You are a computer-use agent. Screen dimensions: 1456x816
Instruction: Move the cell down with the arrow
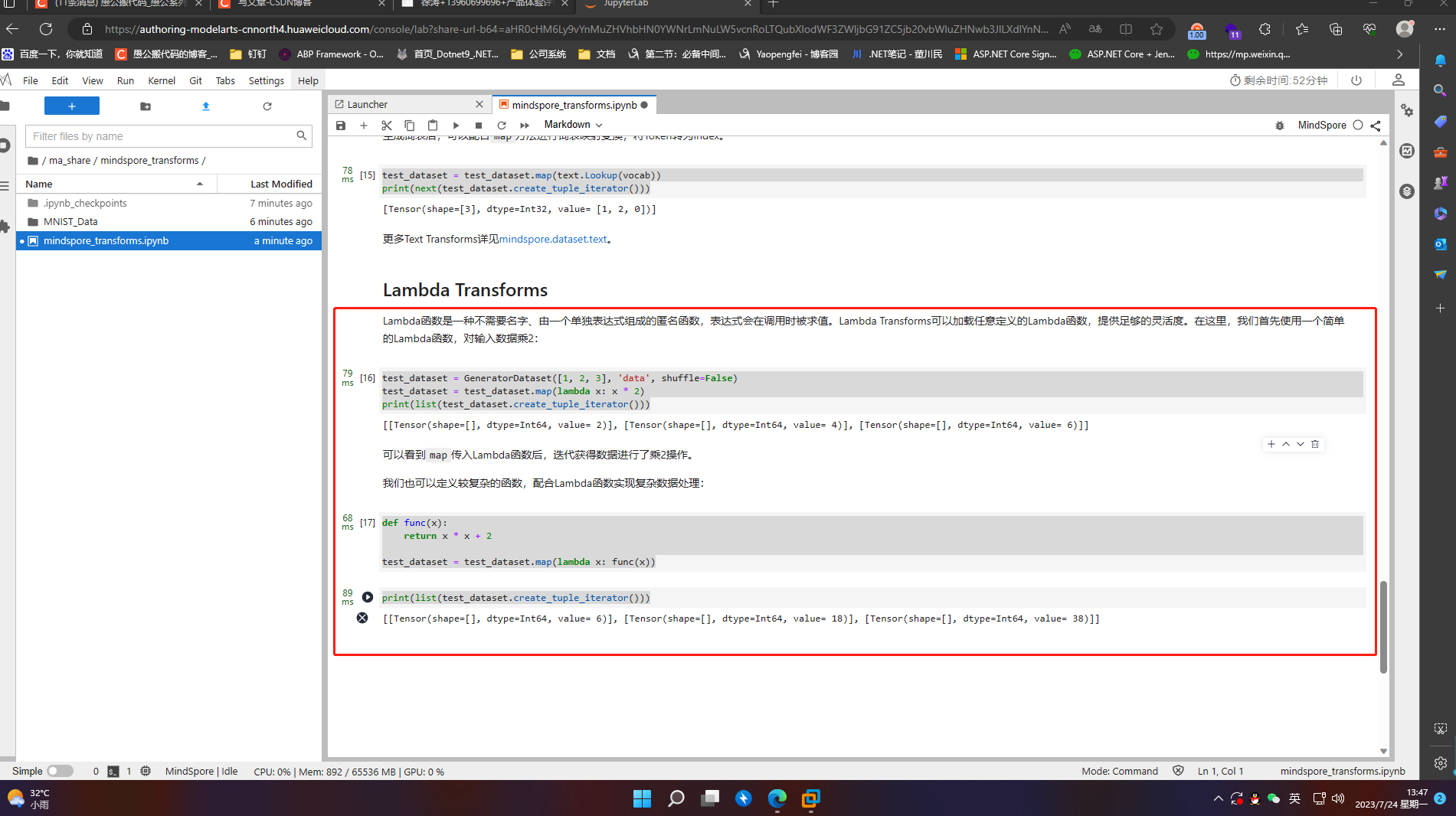pos(1301,444)
